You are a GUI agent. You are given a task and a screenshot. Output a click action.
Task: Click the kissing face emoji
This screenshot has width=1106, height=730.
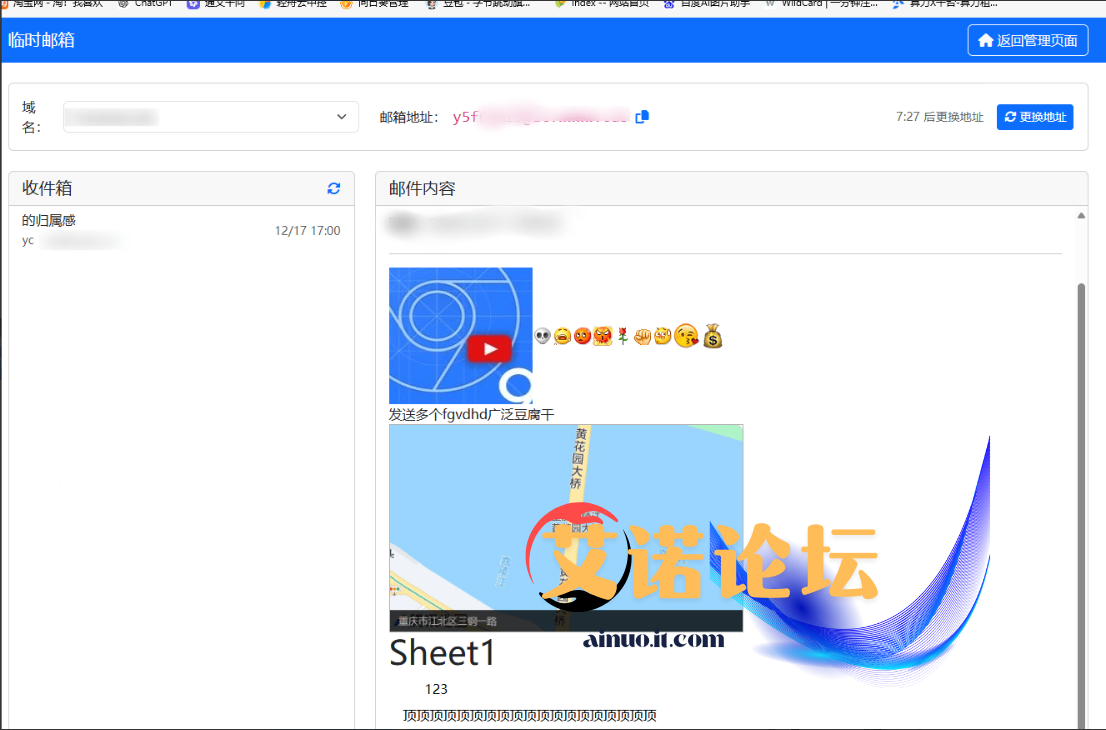pos(686,336)
